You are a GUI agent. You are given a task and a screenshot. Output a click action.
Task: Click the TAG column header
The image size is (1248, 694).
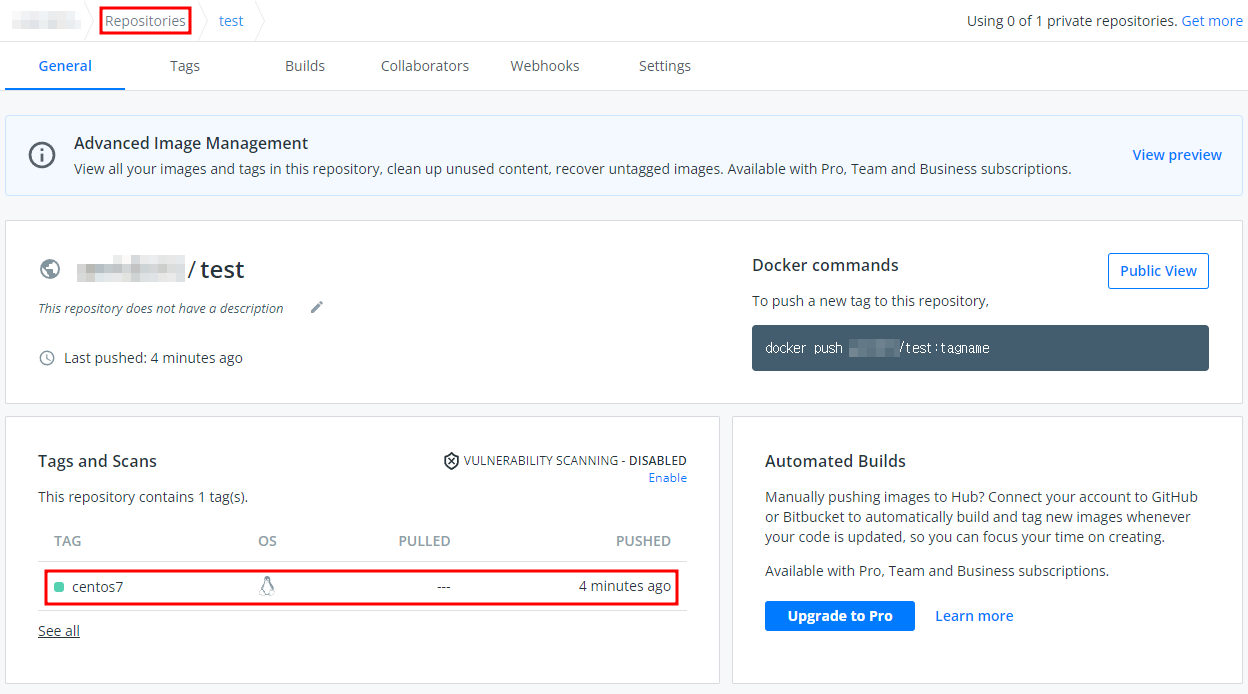pyautogui.click(x=68, y=541)
